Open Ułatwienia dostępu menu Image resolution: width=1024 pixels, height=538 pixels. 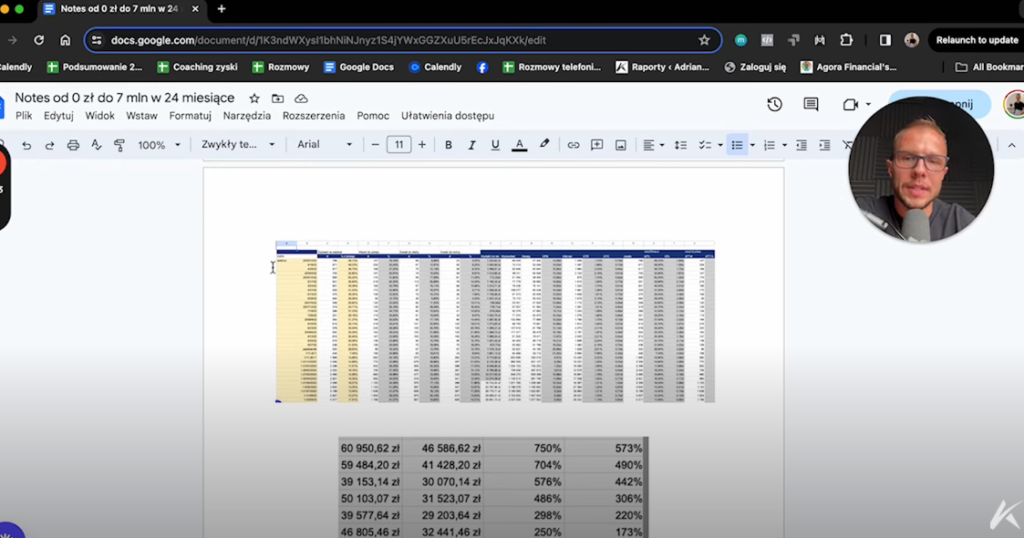[447, 116]
